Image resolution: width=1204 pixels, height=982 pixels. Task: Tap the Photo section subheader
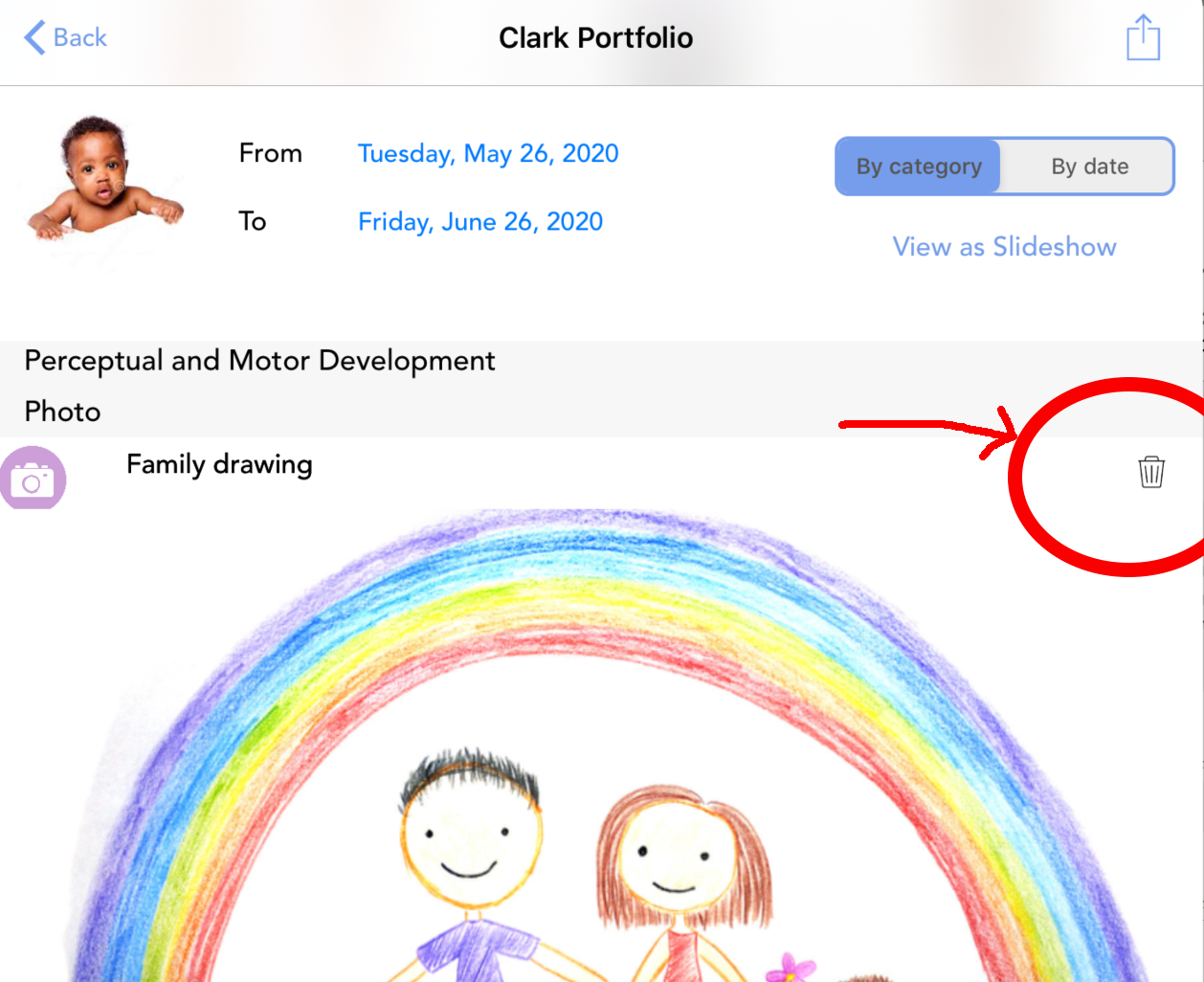tap(62, 412)
